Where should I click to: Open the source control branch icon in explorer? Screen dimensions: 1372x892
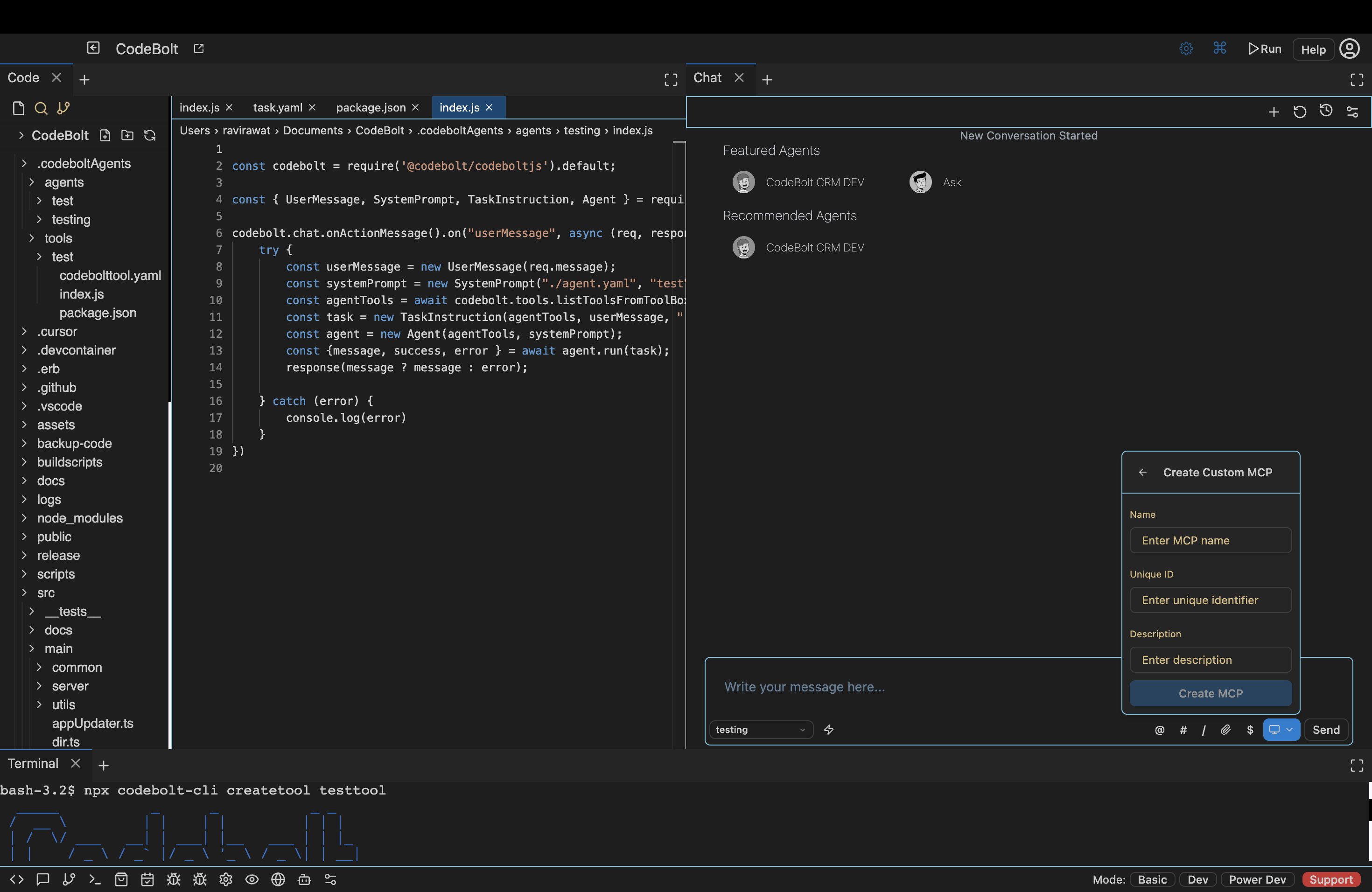pos(63,108)
